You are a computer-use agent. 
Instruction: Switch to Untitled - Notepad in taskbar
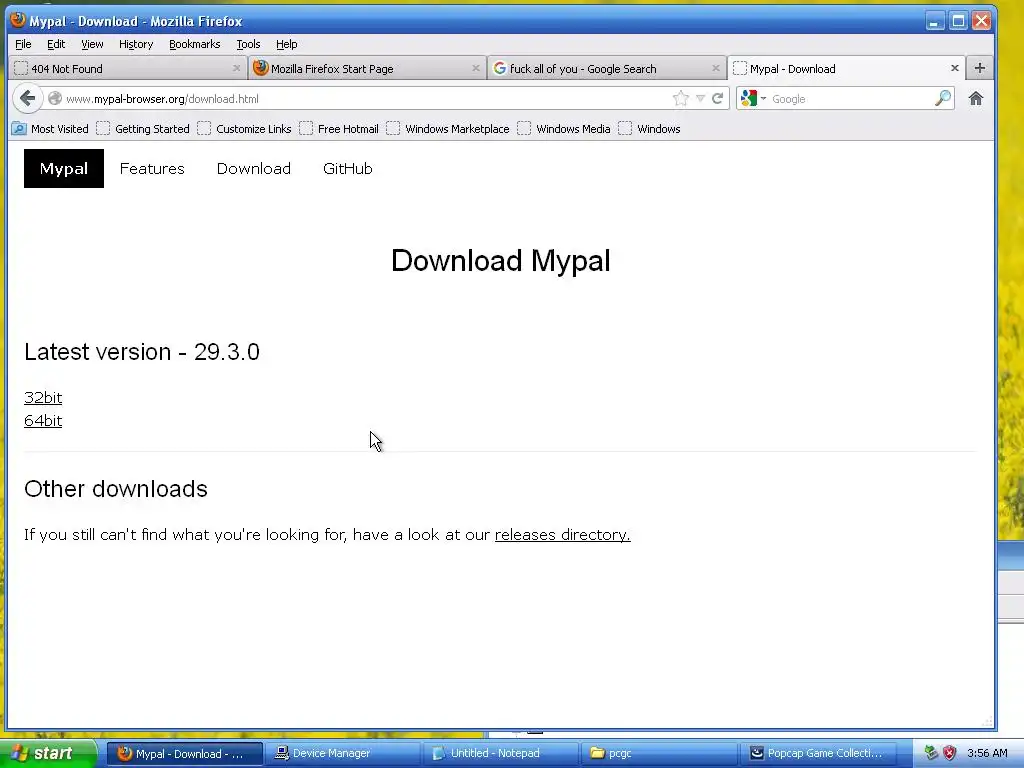click(501, 753)
